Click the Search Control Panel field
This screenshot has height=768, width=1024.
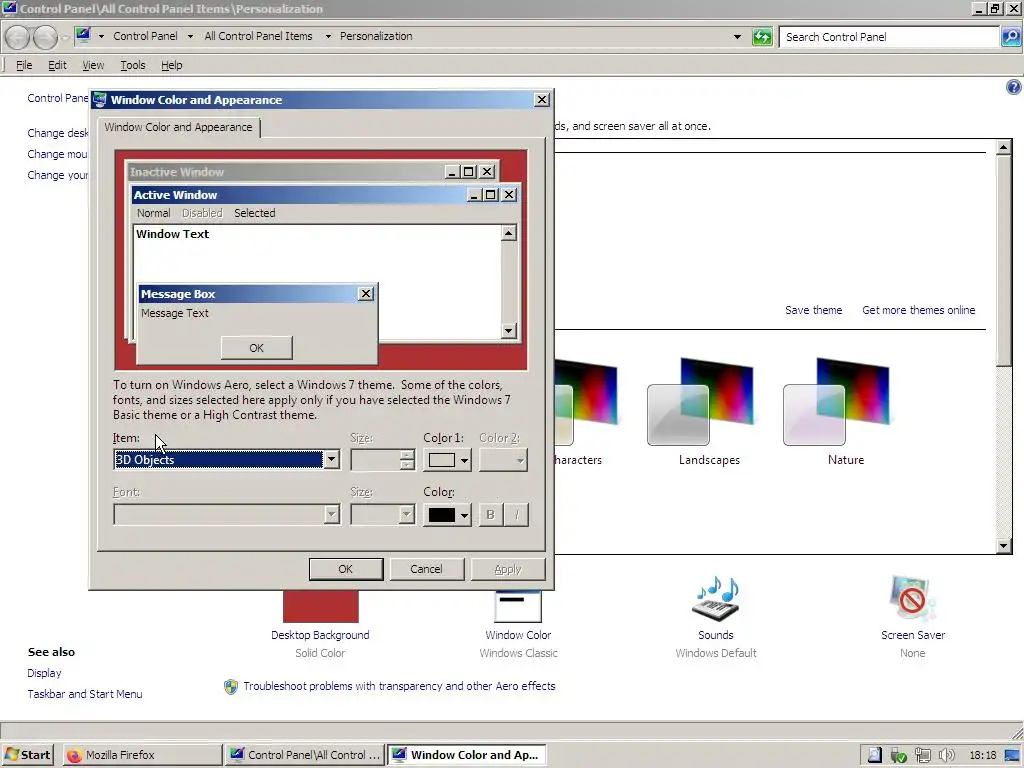[889, 37]
